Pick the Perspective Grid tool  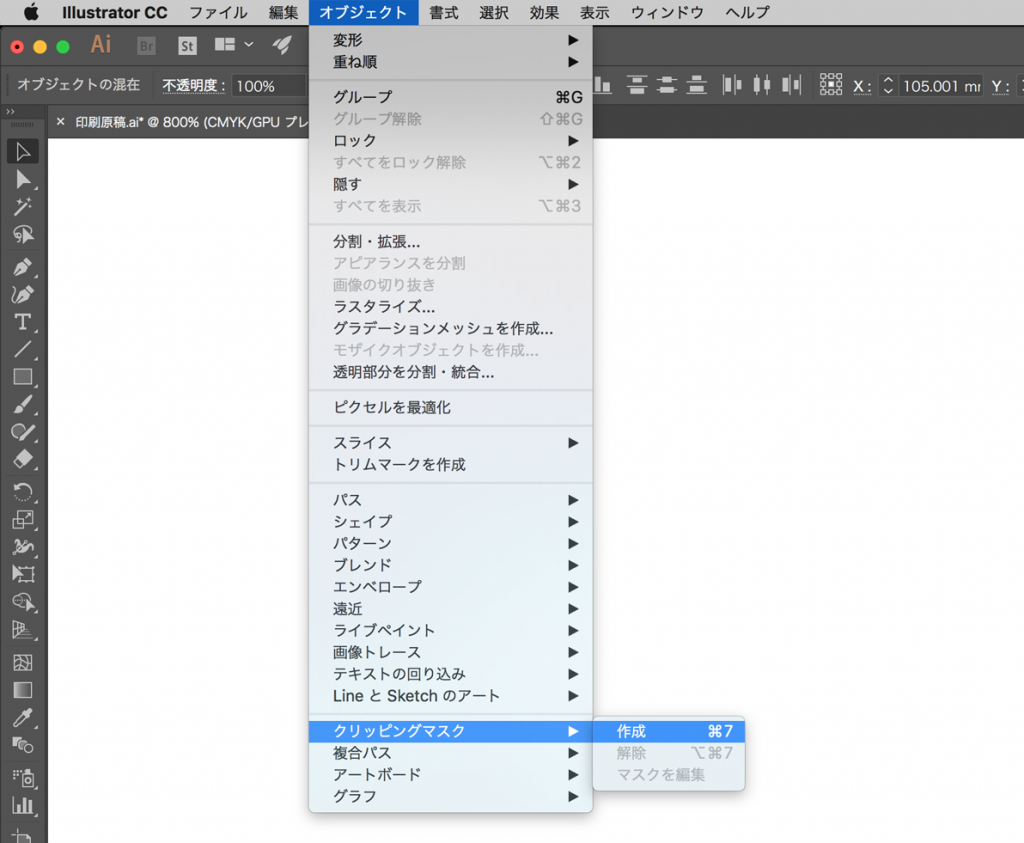pos(23,629)
